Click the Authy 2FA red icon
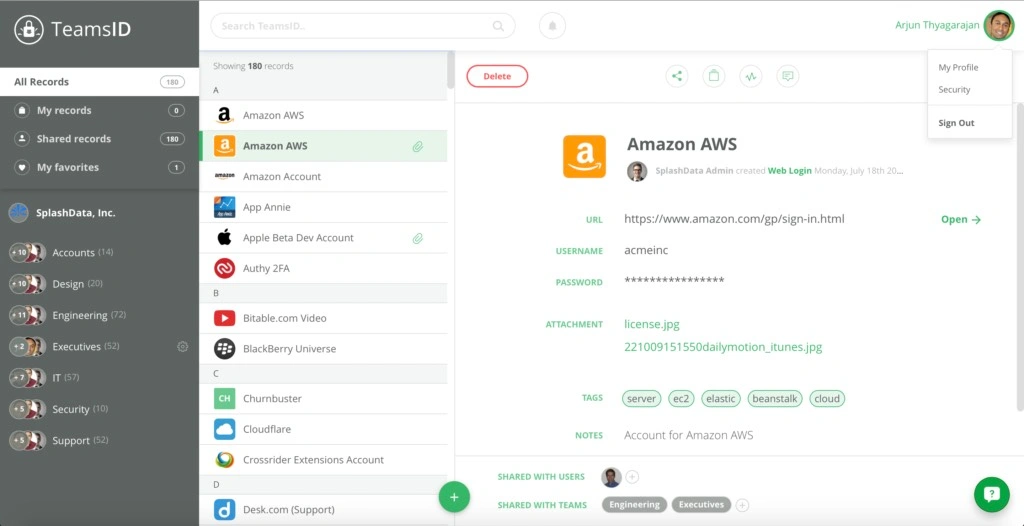The height and width of the screenshot is (526, 1024). 225,269
